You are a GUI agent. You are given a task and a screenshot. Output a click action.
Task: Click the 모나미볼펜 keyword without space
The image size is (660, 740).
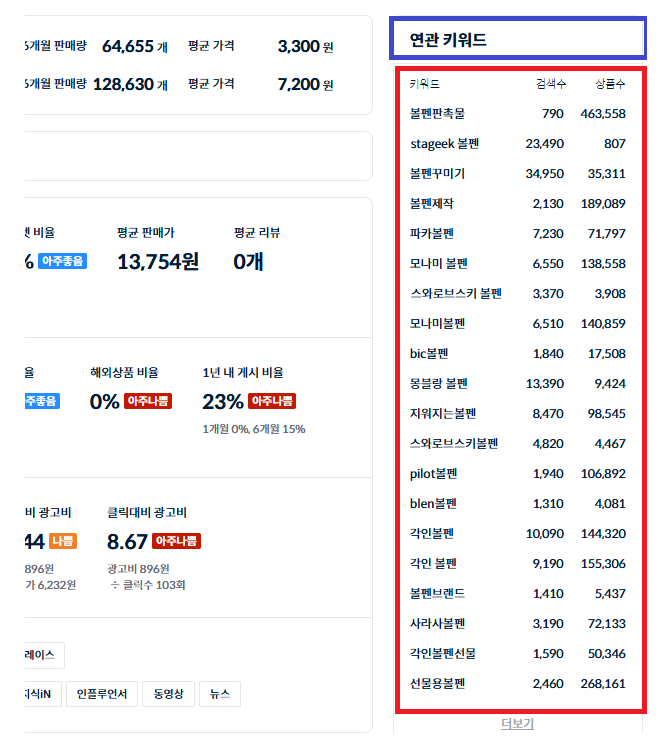coord(437,323)
